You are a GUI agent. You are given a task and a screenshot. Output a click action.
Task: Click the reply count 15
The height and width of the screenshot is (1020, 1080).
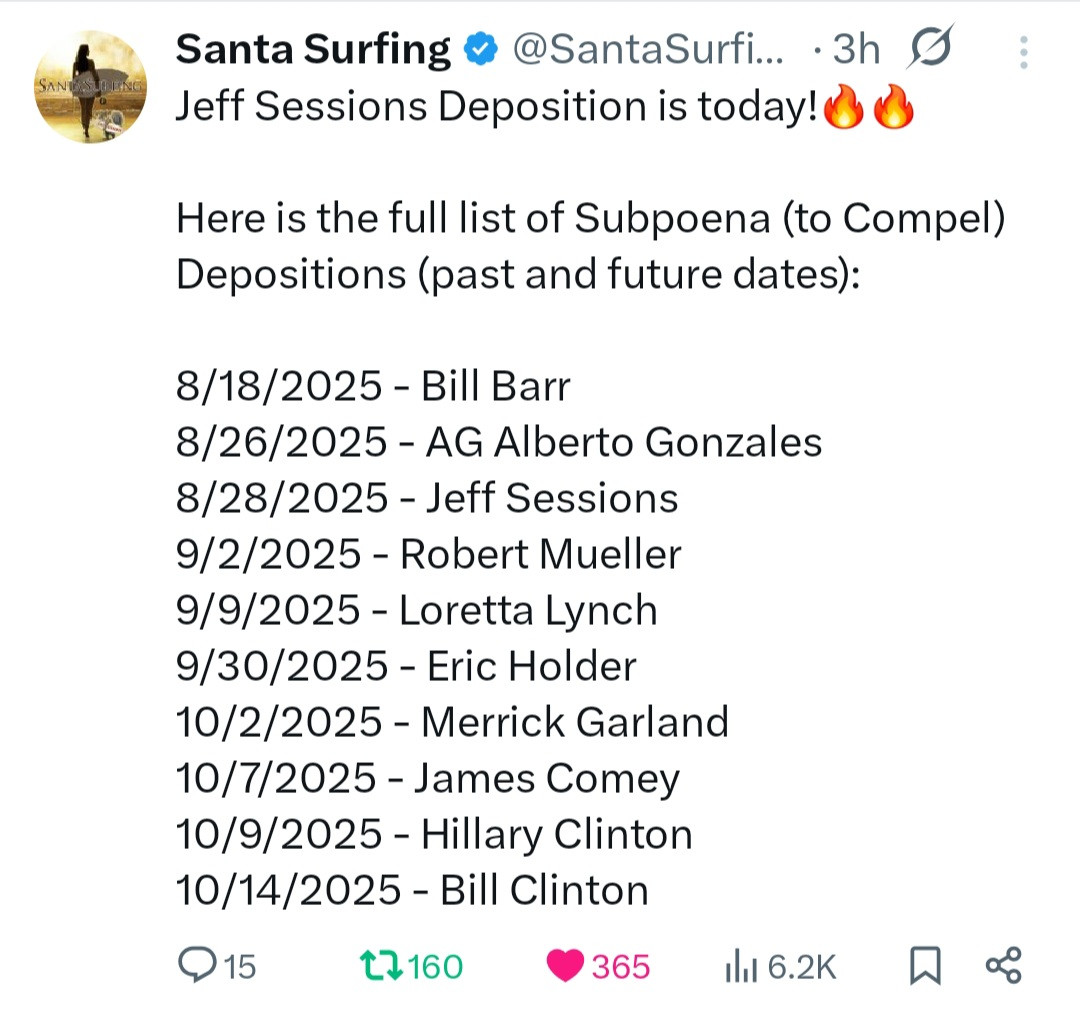(239, 967)
